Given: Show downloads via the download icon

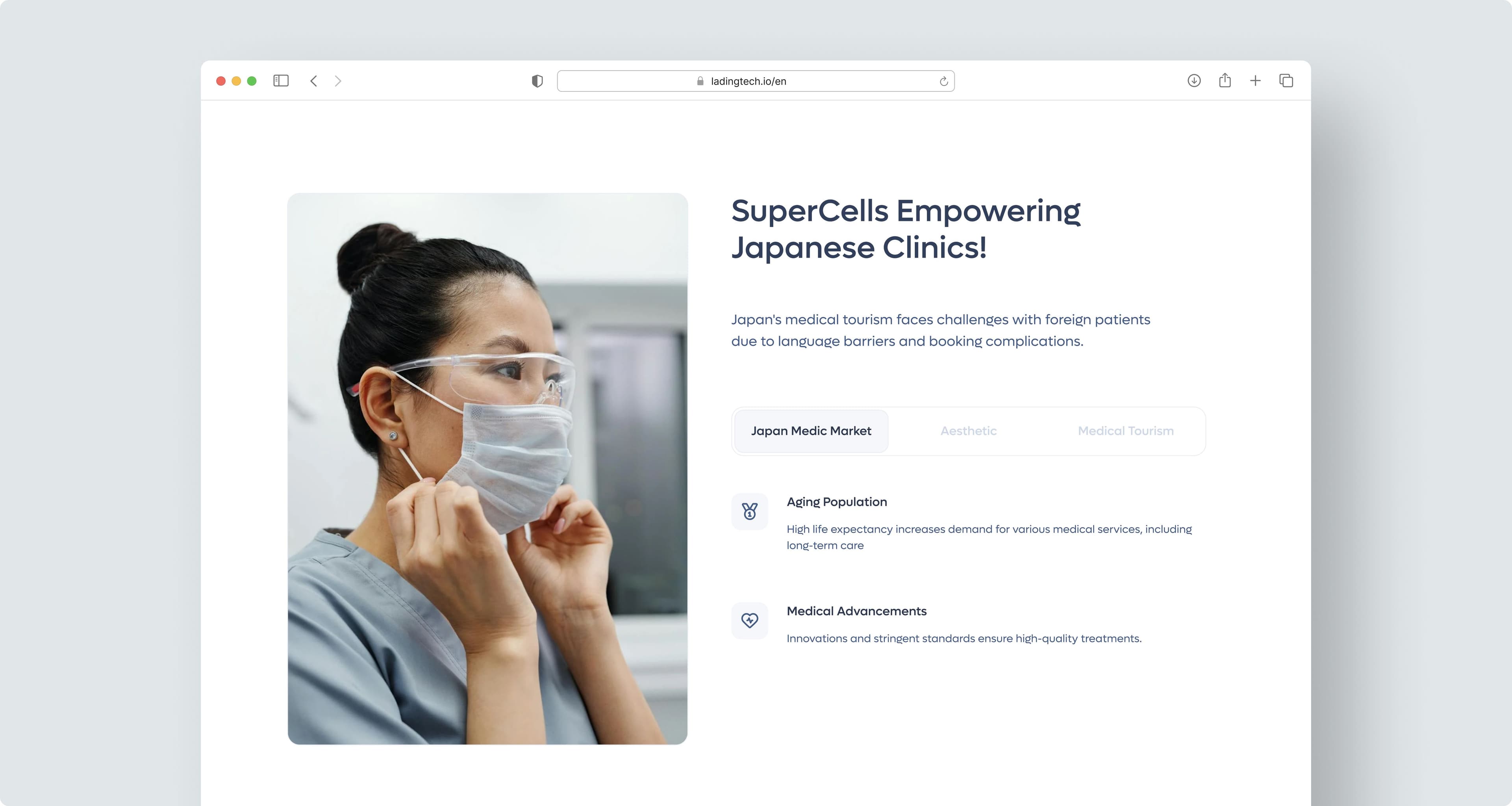Looking at the screenshot, I should [x=1194, y=80].
